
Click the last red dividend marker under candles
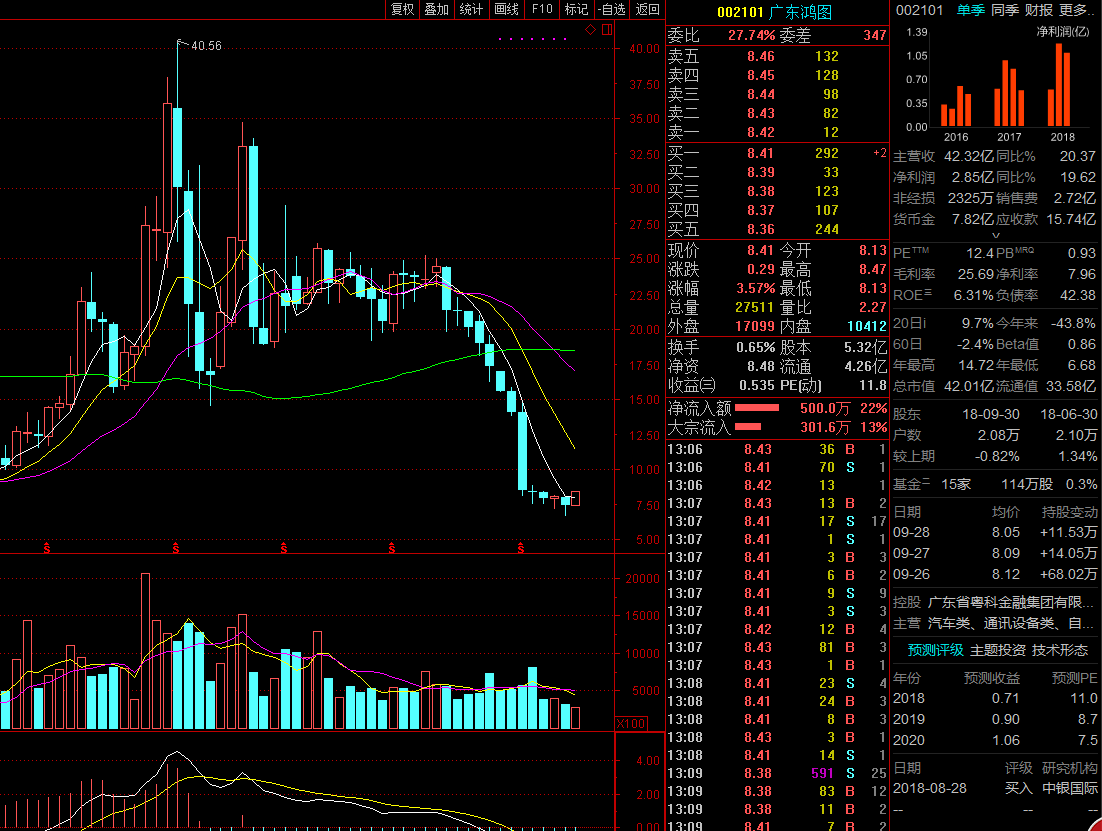(521, 548)
